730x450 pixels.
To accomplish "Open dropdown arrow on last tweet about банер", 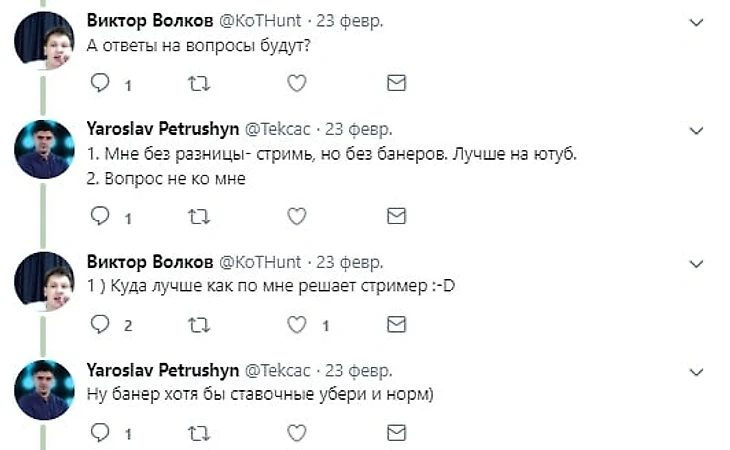I will pos(697,370).
